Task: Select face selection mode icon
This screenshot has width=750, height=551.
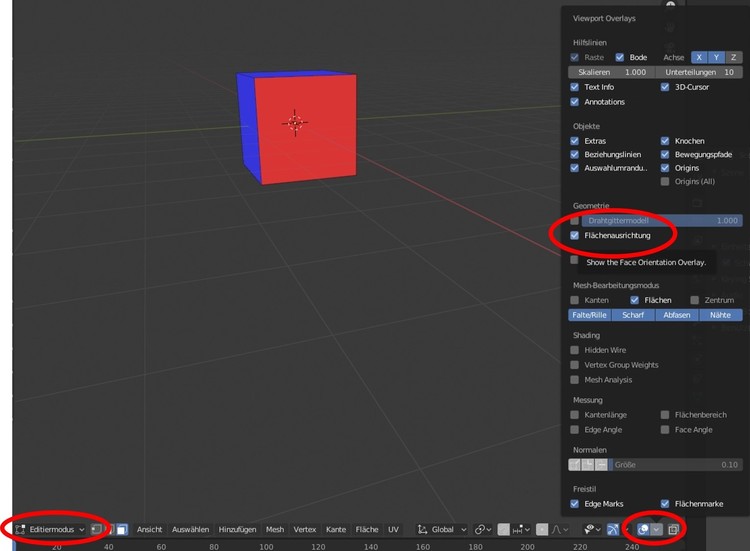Action: click(121, 529)
